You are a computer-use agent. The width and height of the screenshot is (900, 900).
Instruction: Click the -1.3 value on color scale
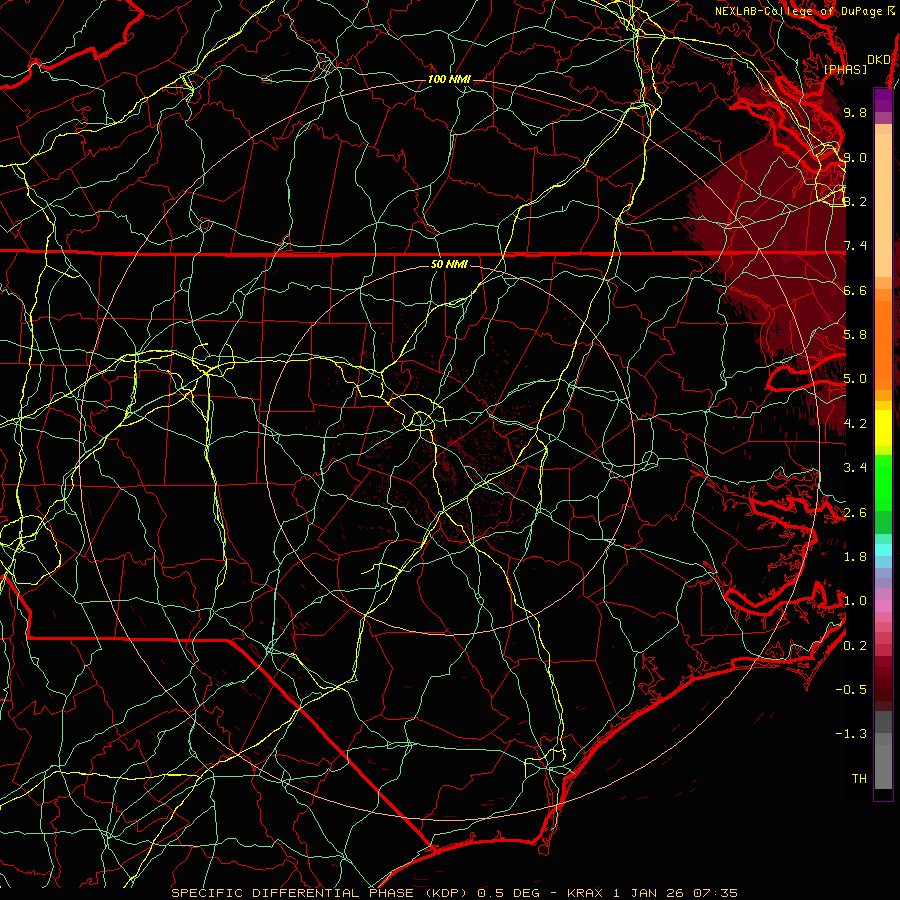click(851, 734)
